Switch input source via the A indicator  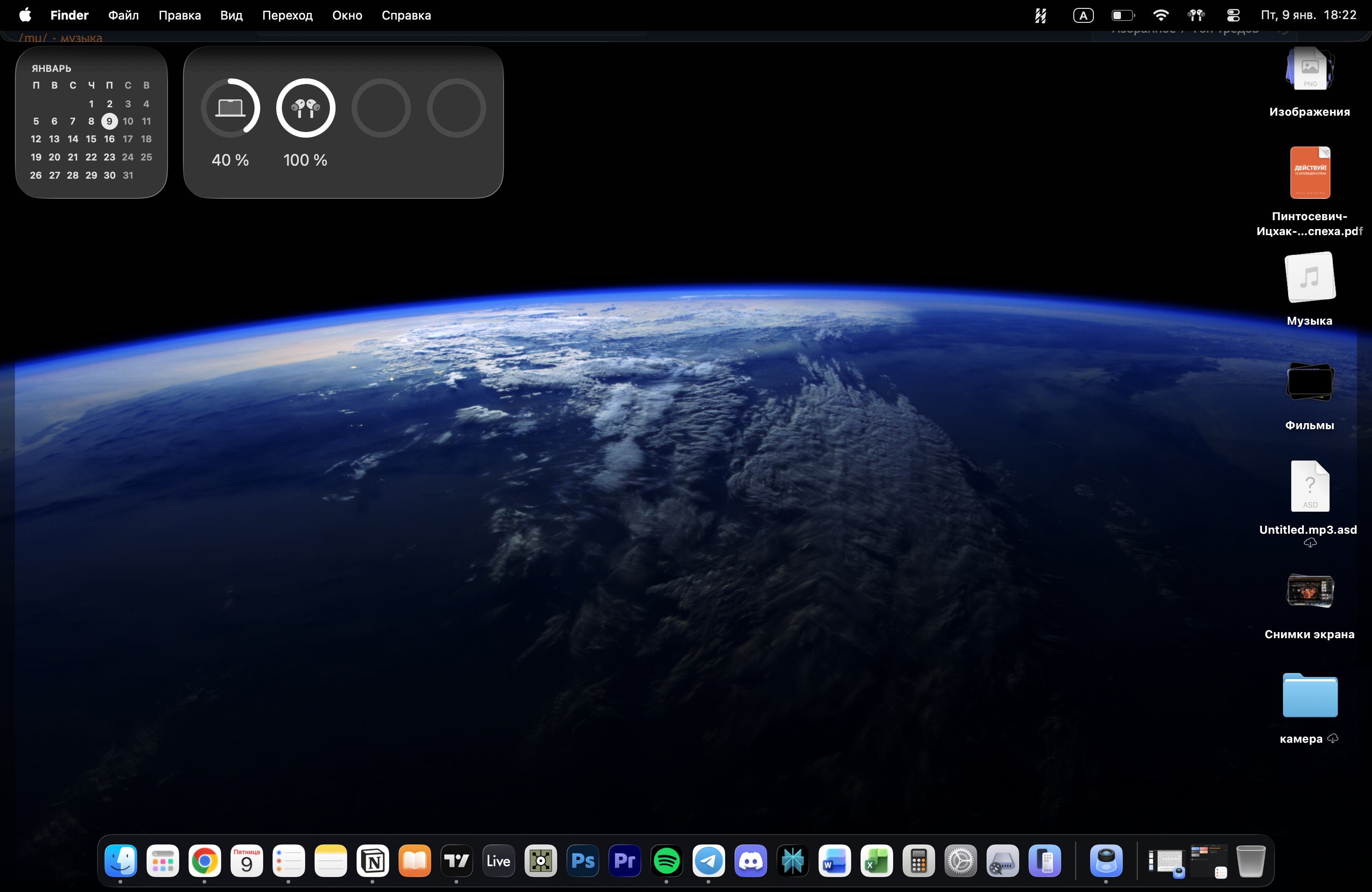point(1083,15)
